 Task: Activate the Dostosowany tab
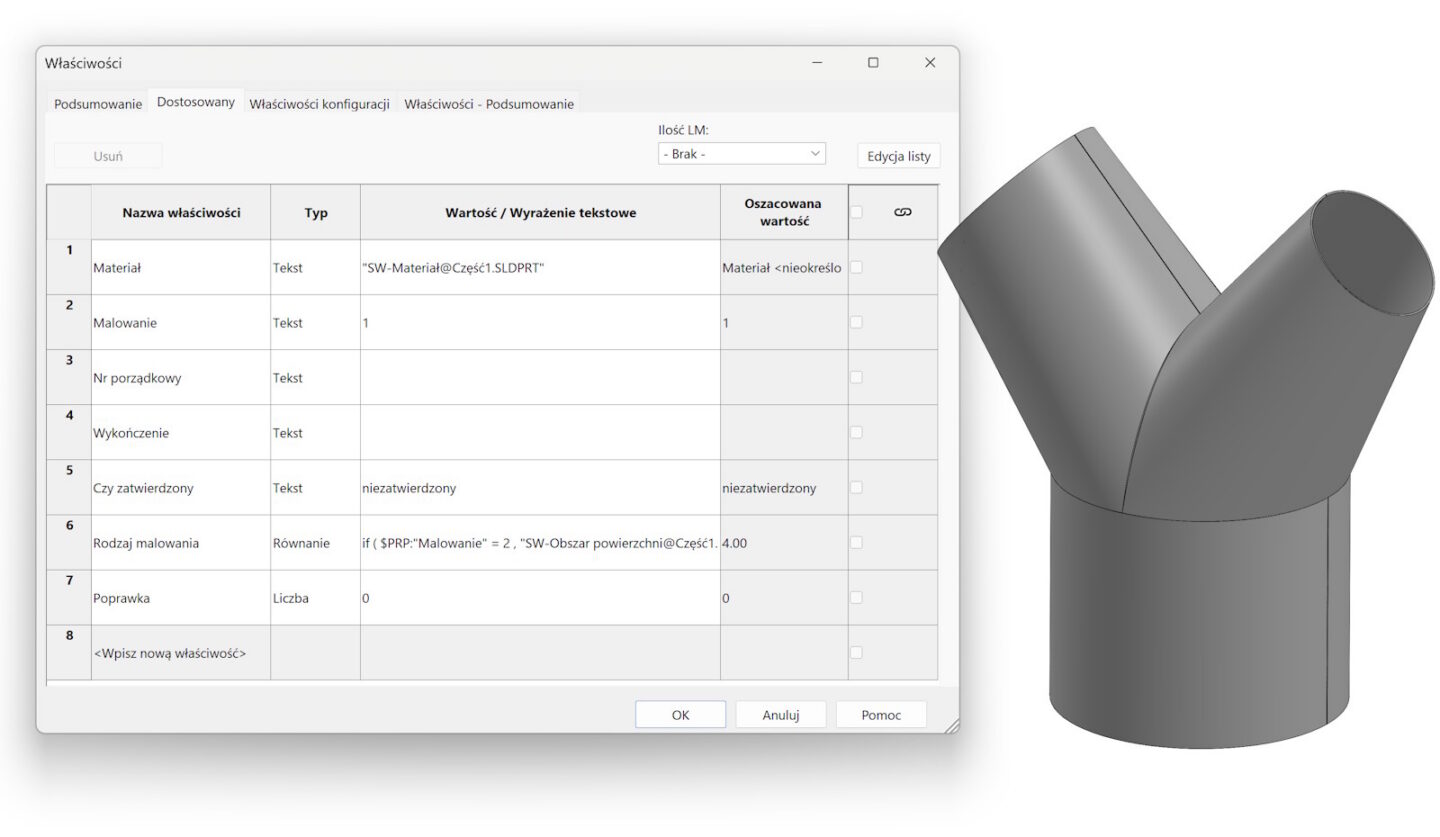(x=195, y=101)
